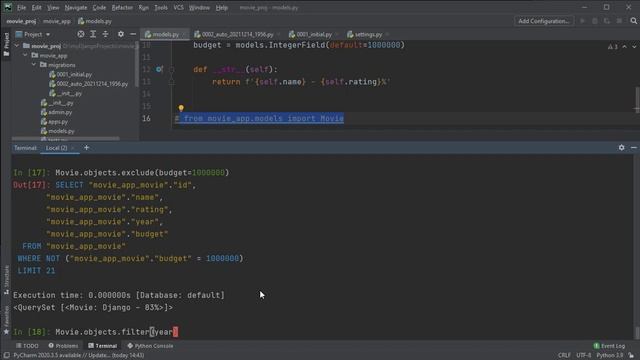Click the CRLF line separator status
Screen dimensions: 640x360
[564, 355]
